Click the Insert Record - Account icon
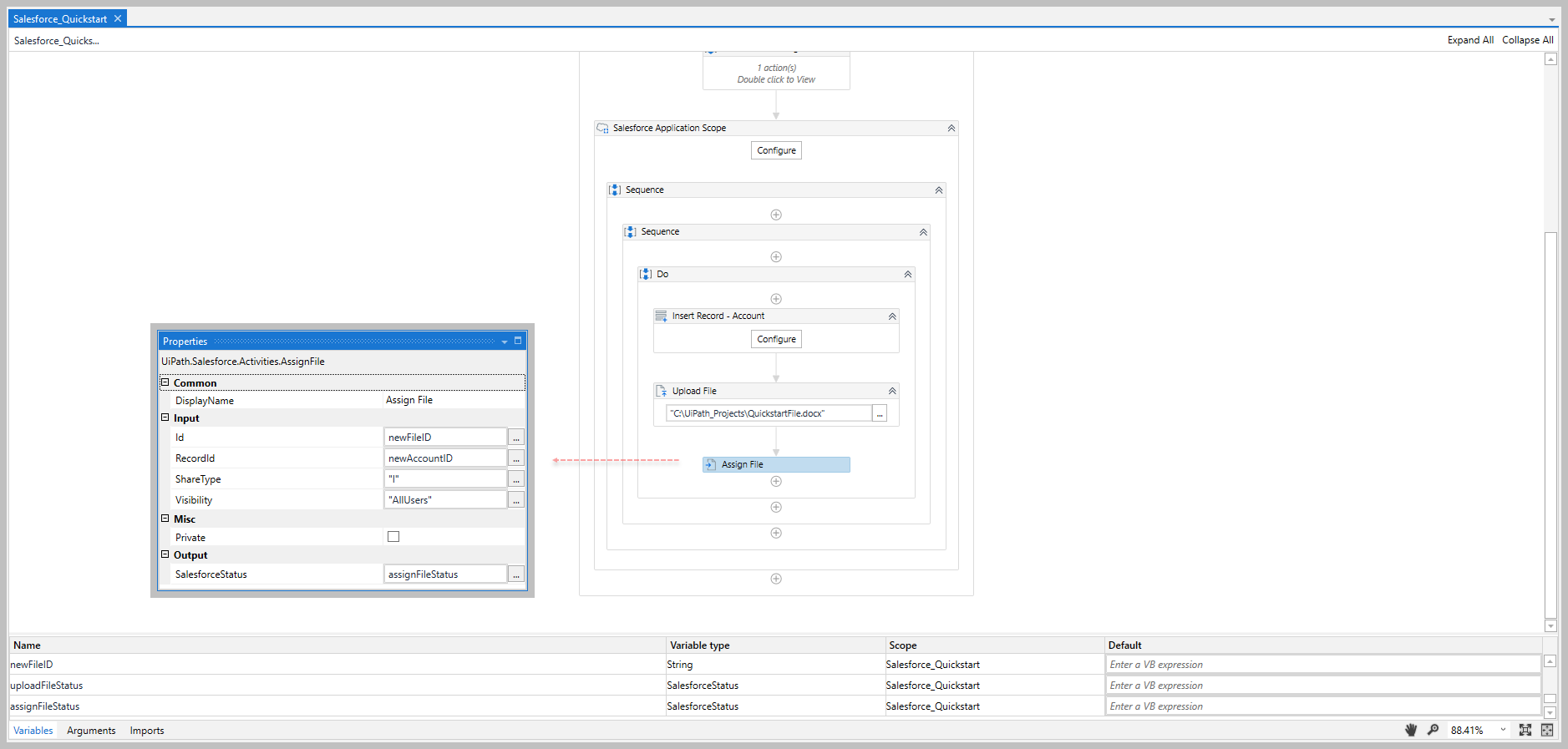Viewport: 1568px width, 749px height. (x=662, y=316)
